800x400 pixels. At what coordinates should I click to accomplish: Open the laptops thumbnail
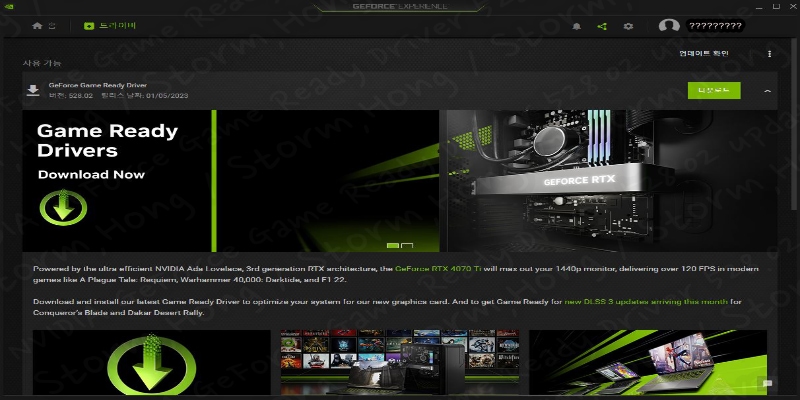coord(648,362)
